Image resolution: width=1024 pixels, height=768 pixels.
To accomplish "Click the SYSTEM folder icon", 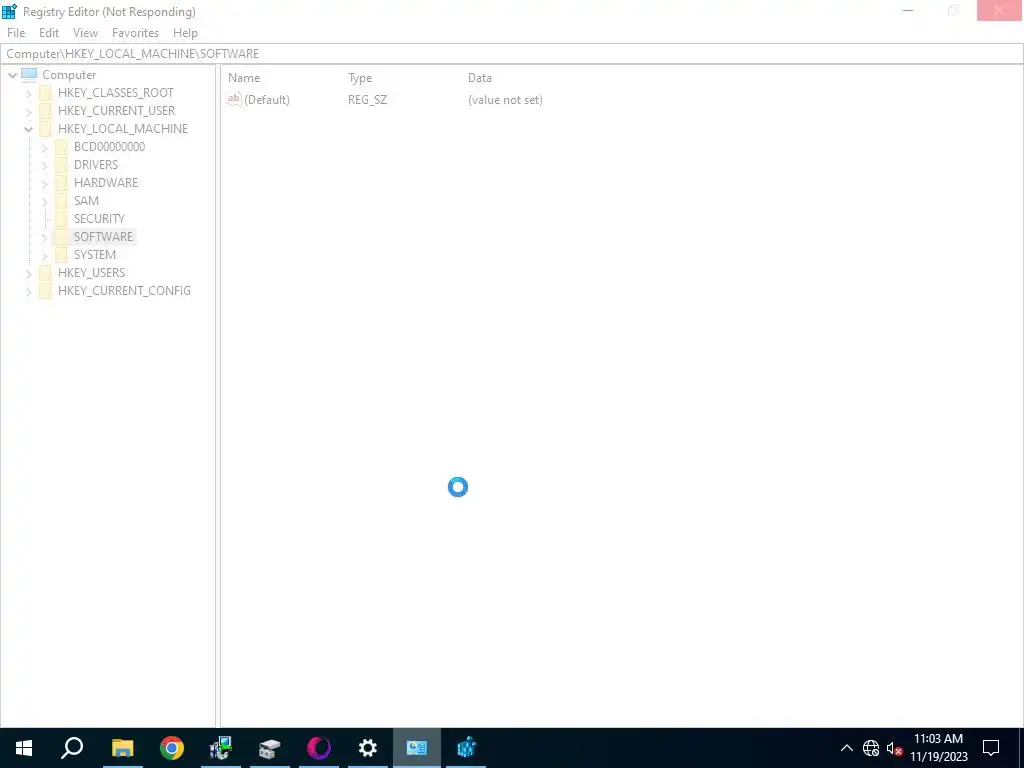I will point(61,255).
